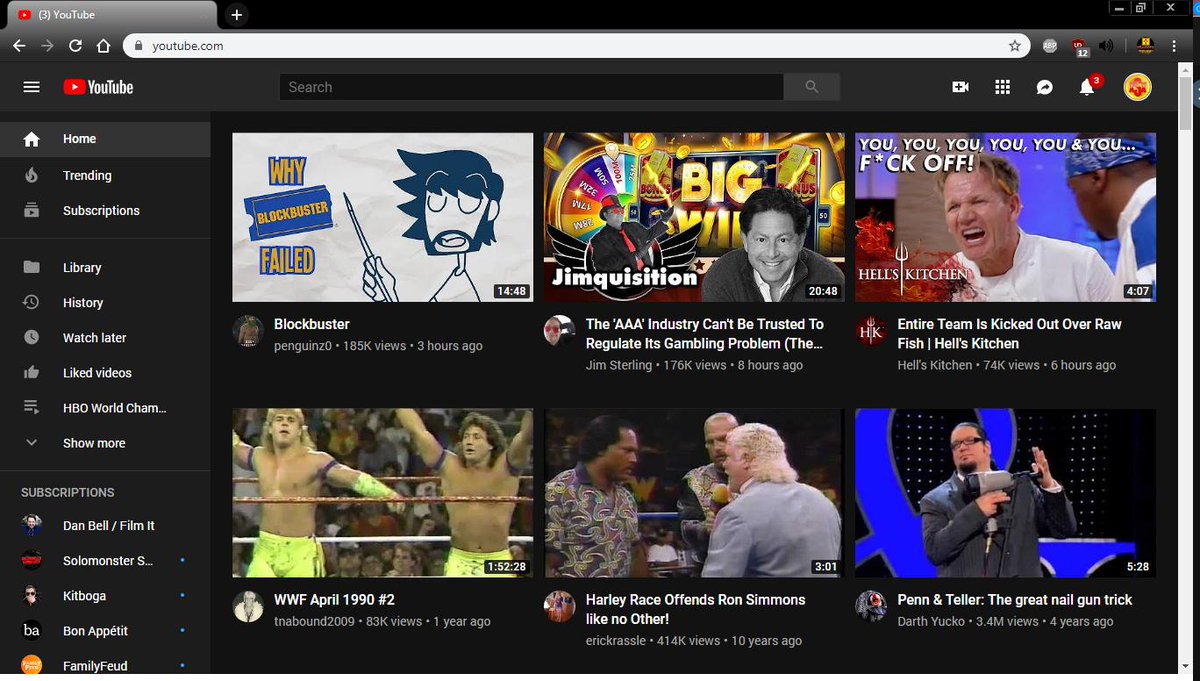The image size is (1200, 681).
Task: Click the Penn nail gun thumbnail
Action: [1006, 493]
